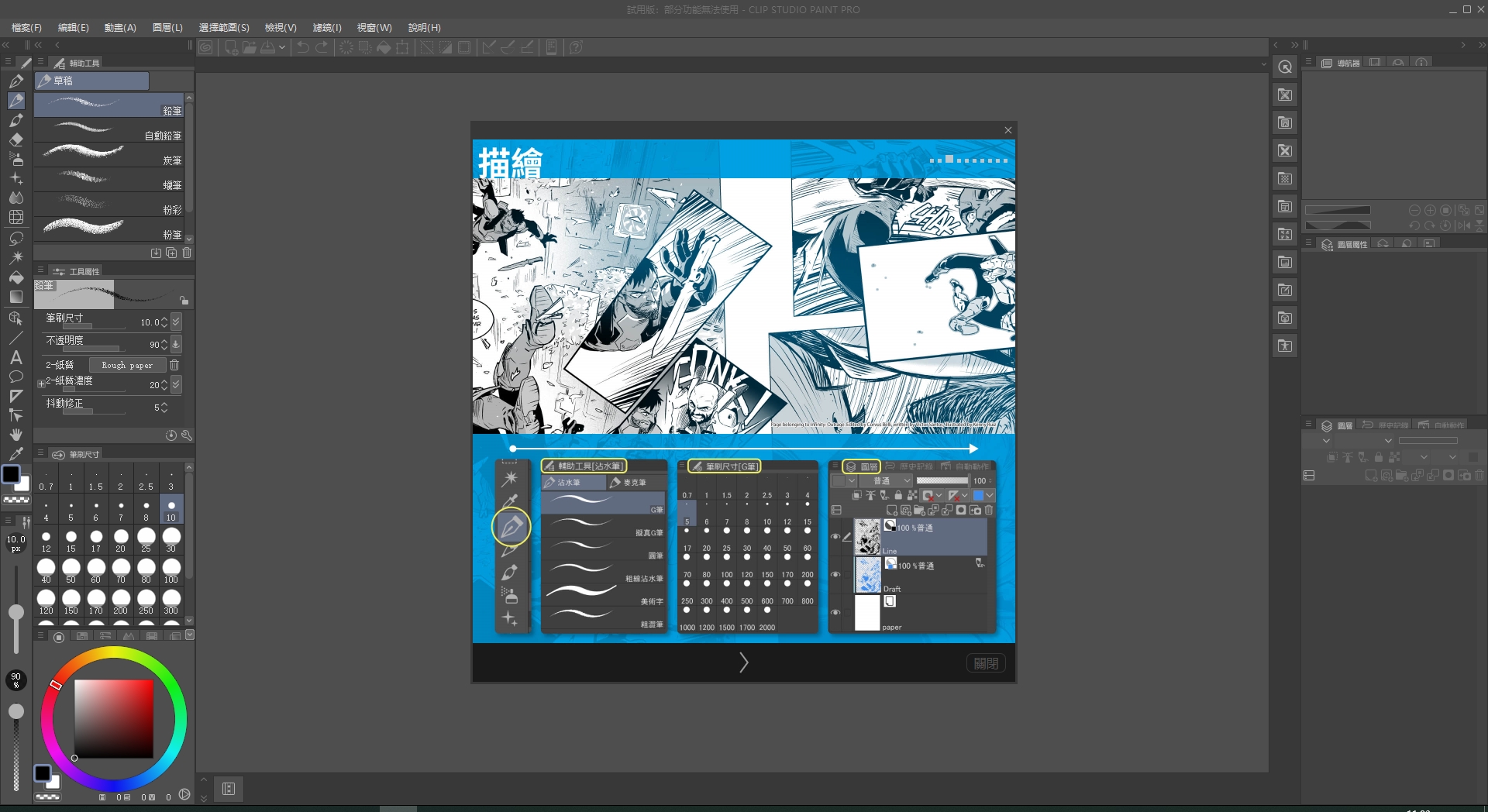The image size is (1488, 812).
Task: Select brush size 100 preset
Action: pyautogui.click(x=171, y=571)
